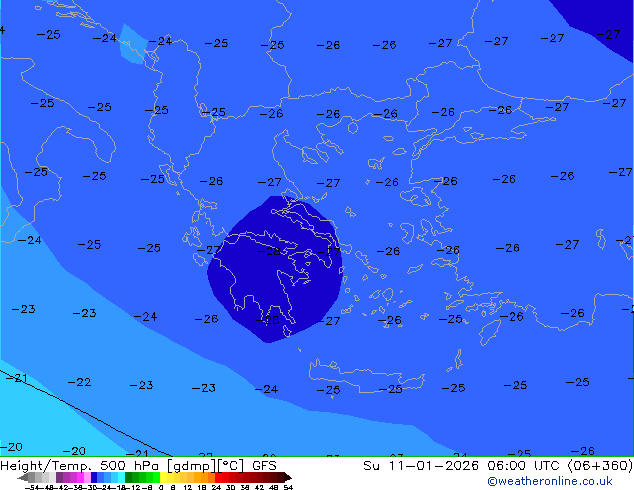This screenshot has height=490, width=634.
Task: Click the 'GFS' model label
Action: (264, 466)
